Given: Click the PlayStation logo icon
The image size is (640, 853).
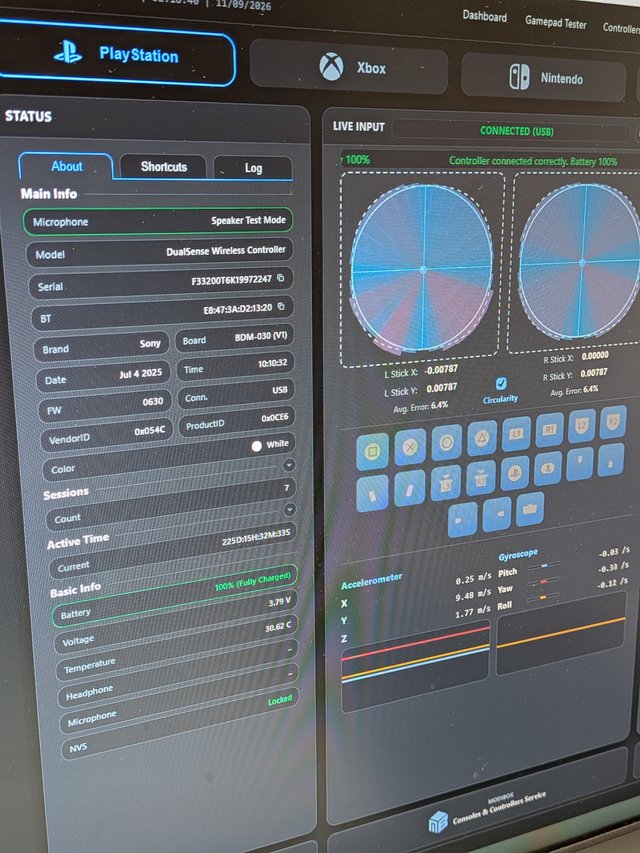Looking at the screenshot, I should [x=69, y=52].
